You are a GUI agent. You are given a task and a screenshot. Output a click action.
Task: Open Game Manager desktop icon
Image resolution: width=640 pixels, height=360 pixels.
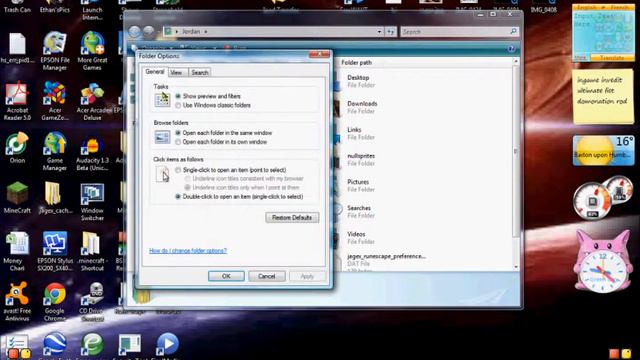coord(55,151)
